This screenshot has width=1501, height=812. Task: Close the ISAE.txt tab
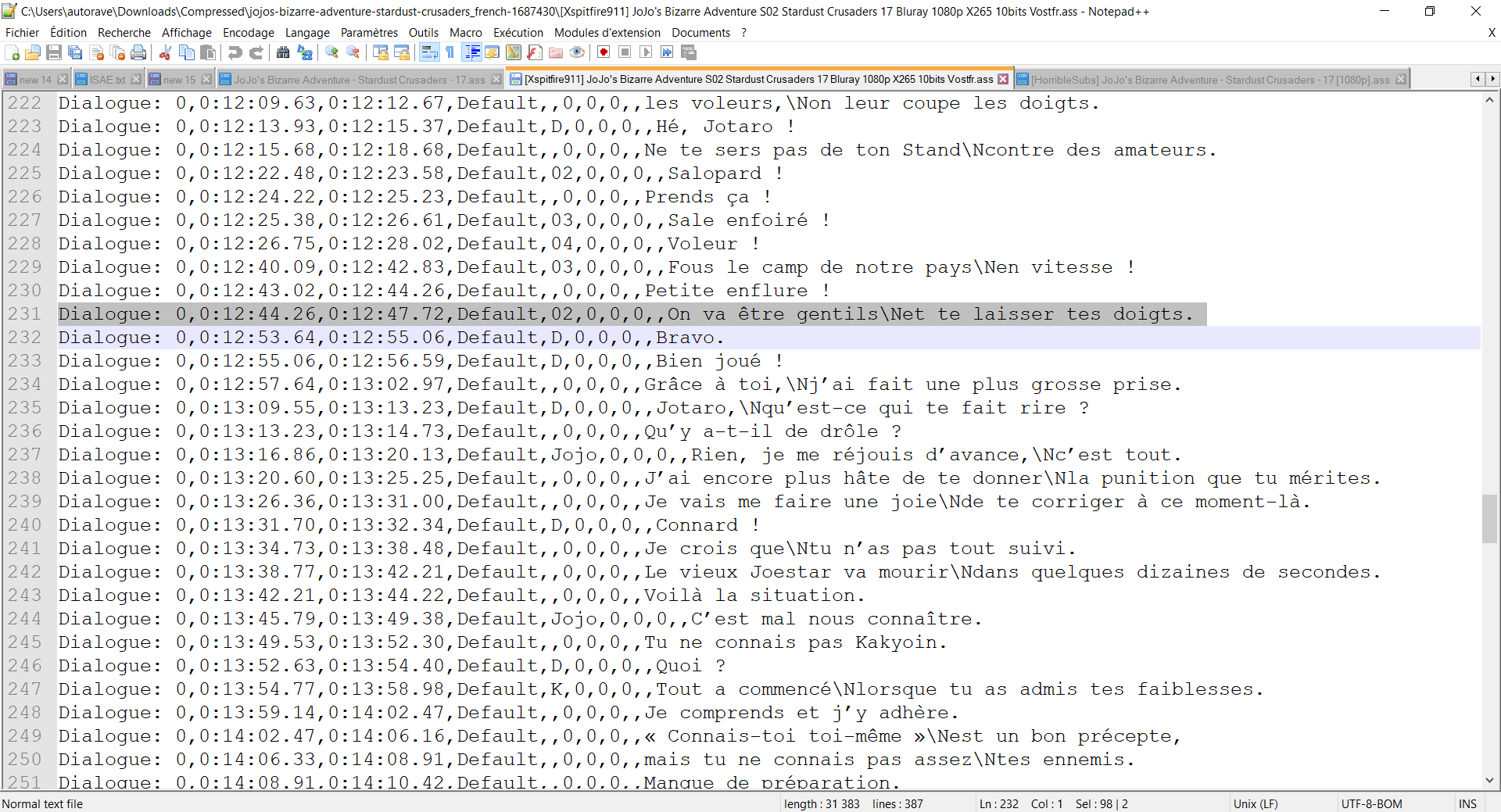coord(136,79)
